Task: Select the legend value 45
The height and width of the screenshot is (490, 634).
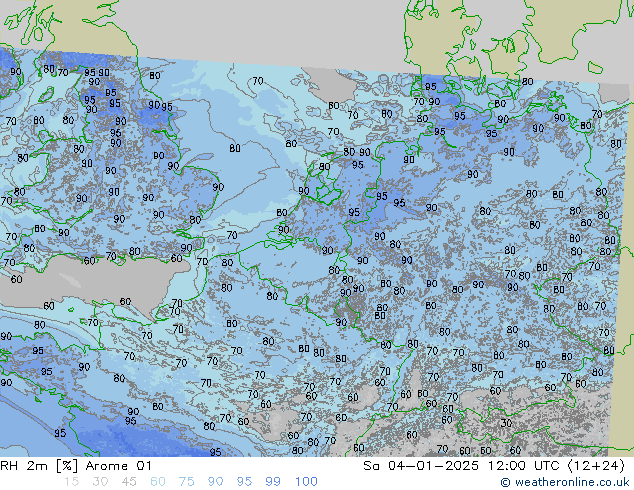Action: click(129, 482)
